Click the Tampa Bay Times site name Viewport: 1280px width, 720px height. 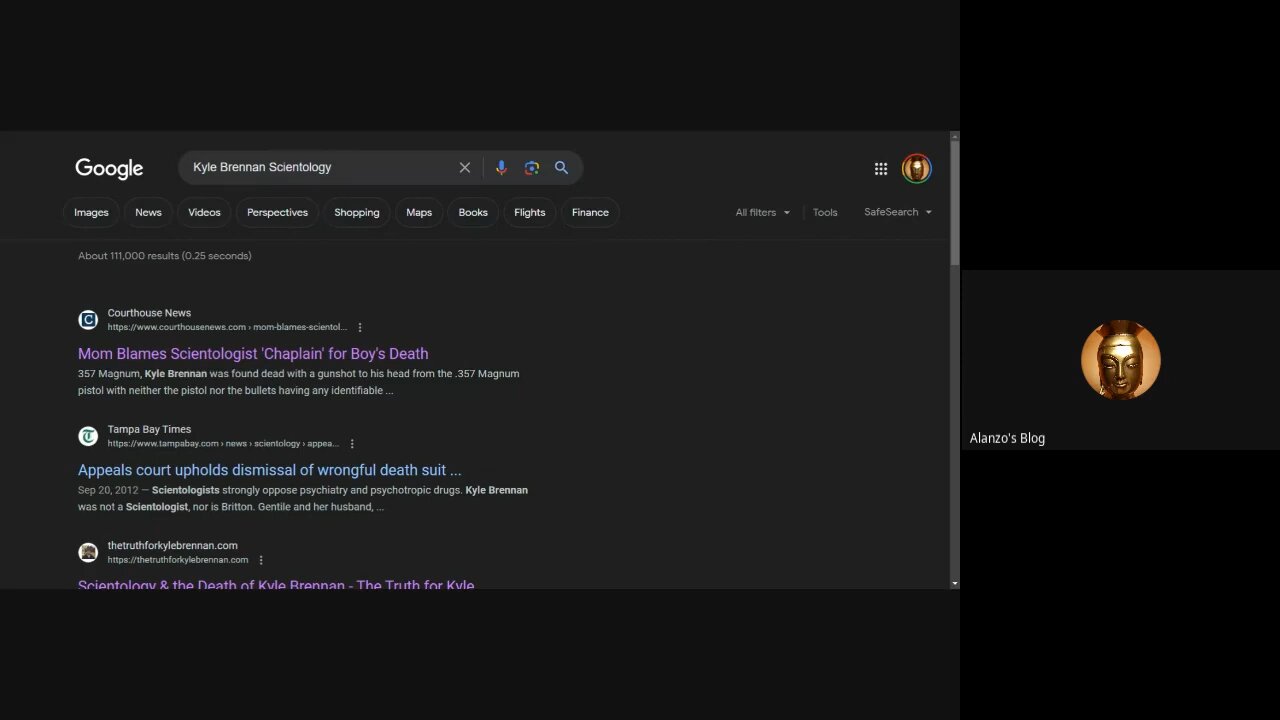coord(149,429)
